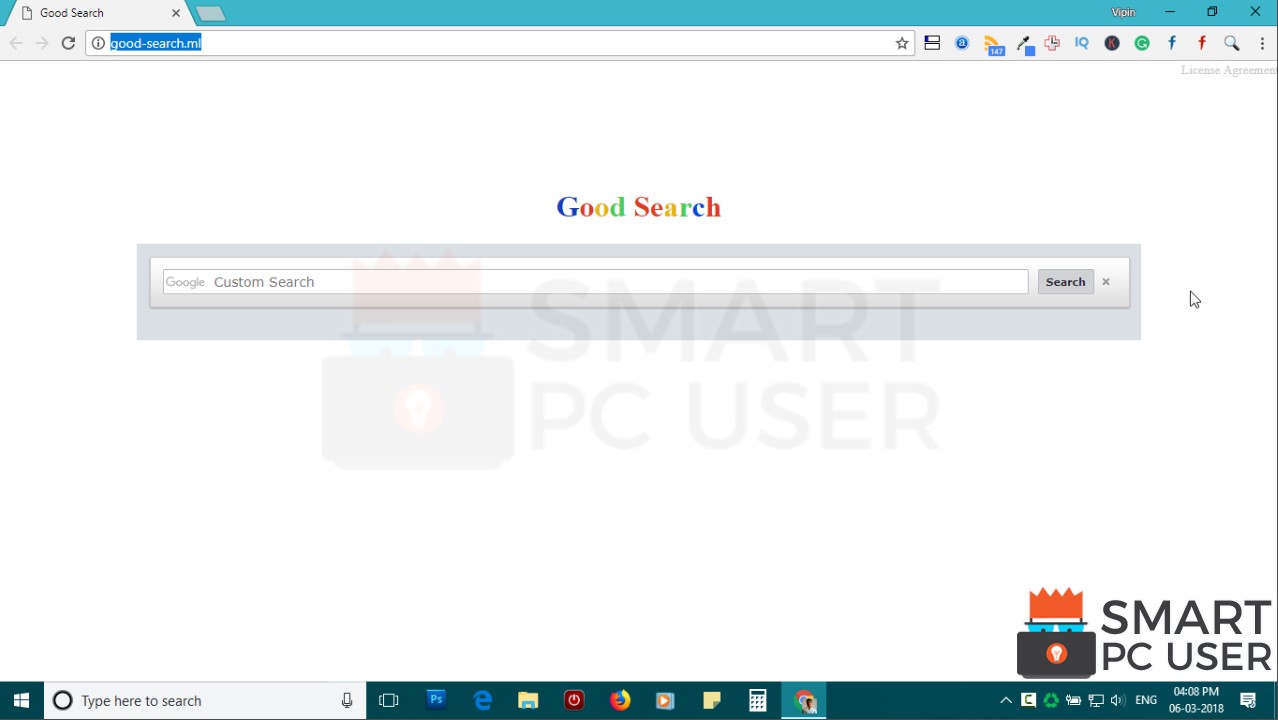Image resolution: width=1278 pixels, height=720 pixels.
Task: Select the color picker eyedropper extension
Action: pyautogui.click(x=1024, y=43)
